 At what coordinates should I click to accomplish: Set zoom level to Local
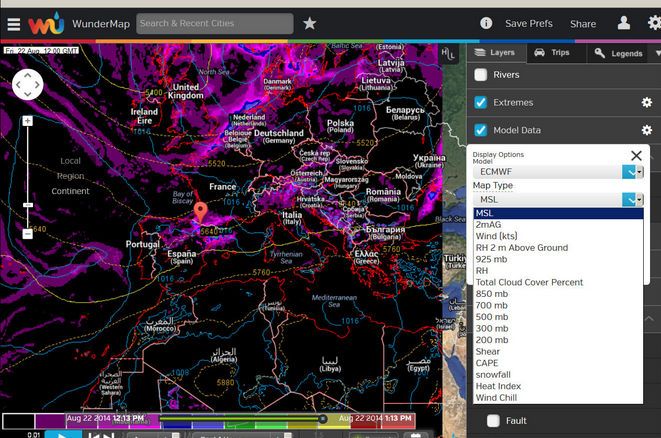pos(70,161)
